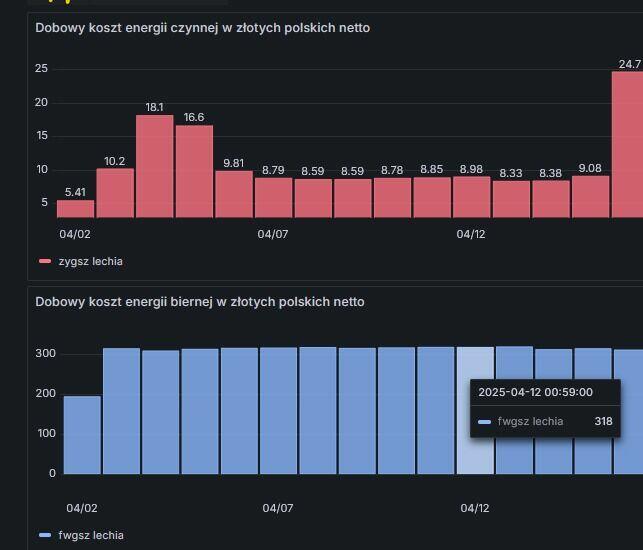Image resolution: width=643 pixels, height=550 pixels.
Task: Click the tooltip timestamp 2025-04-12 00:59:00
Action: point(535,392)
